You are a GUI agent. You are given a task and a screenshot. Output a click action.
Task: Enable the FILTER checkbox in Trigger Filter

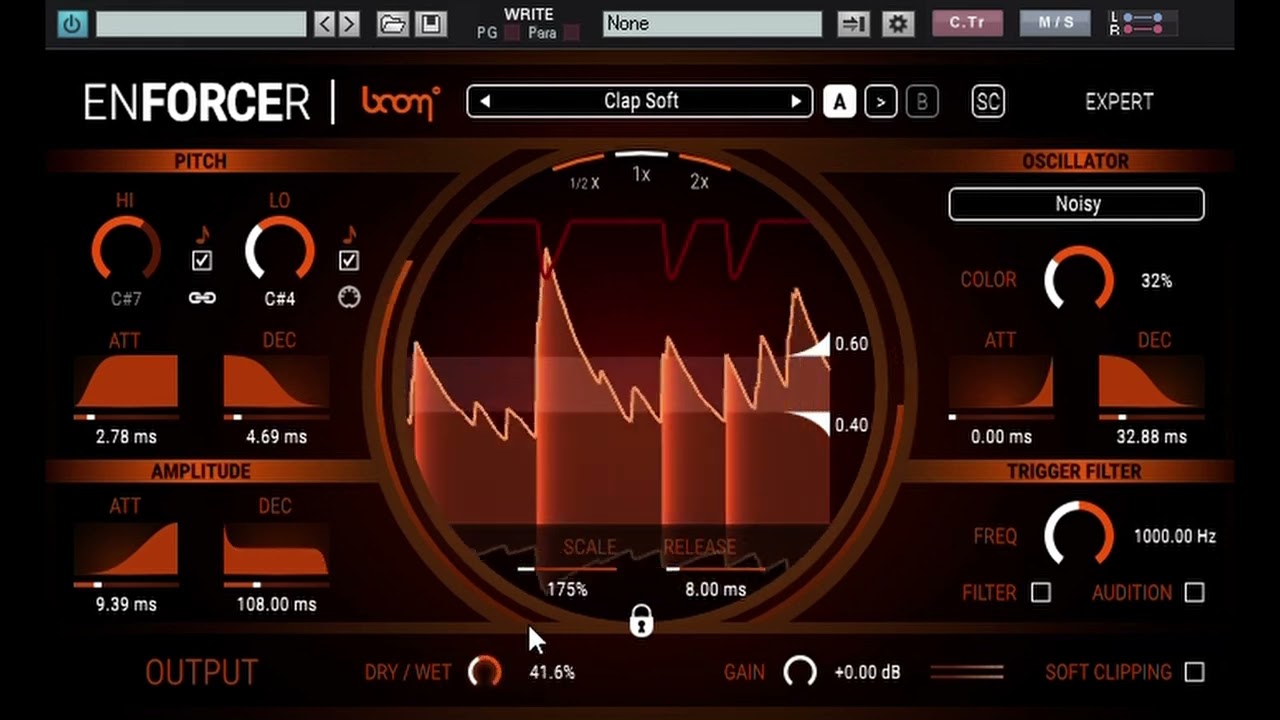(1041, 593)
